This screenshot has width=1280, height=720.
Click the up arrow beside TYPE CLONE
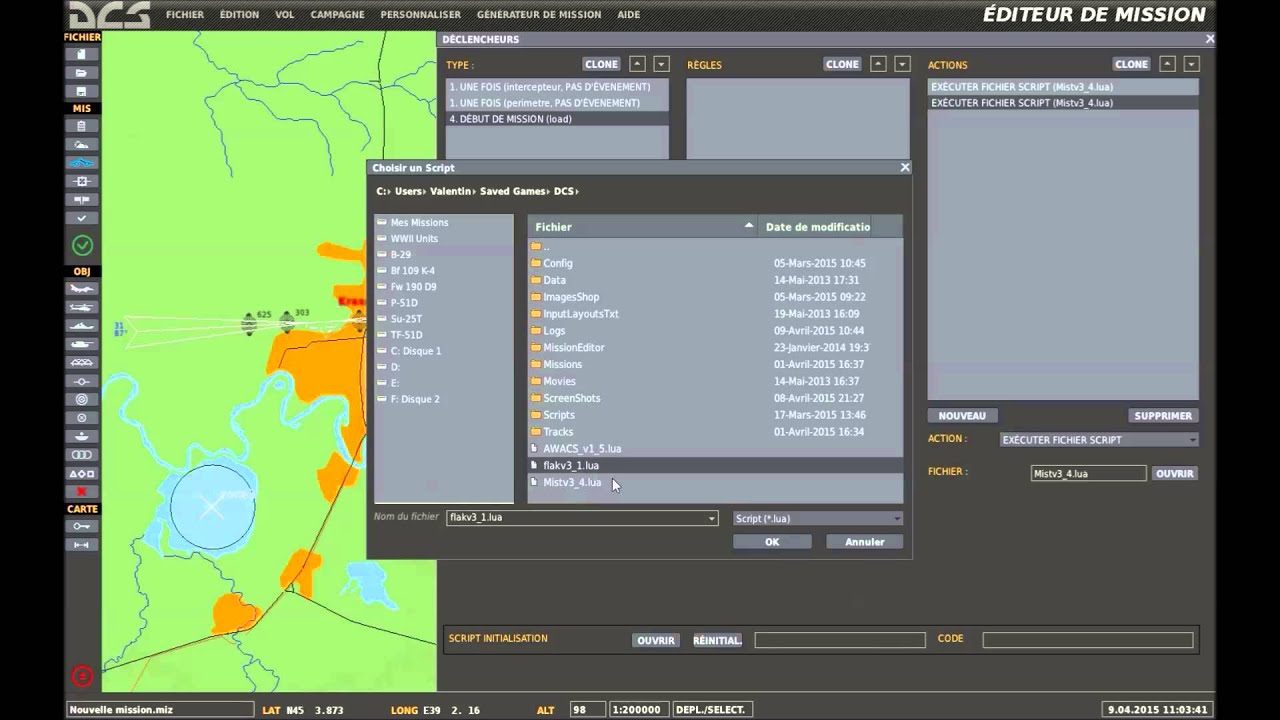click(x=637, y=64)
